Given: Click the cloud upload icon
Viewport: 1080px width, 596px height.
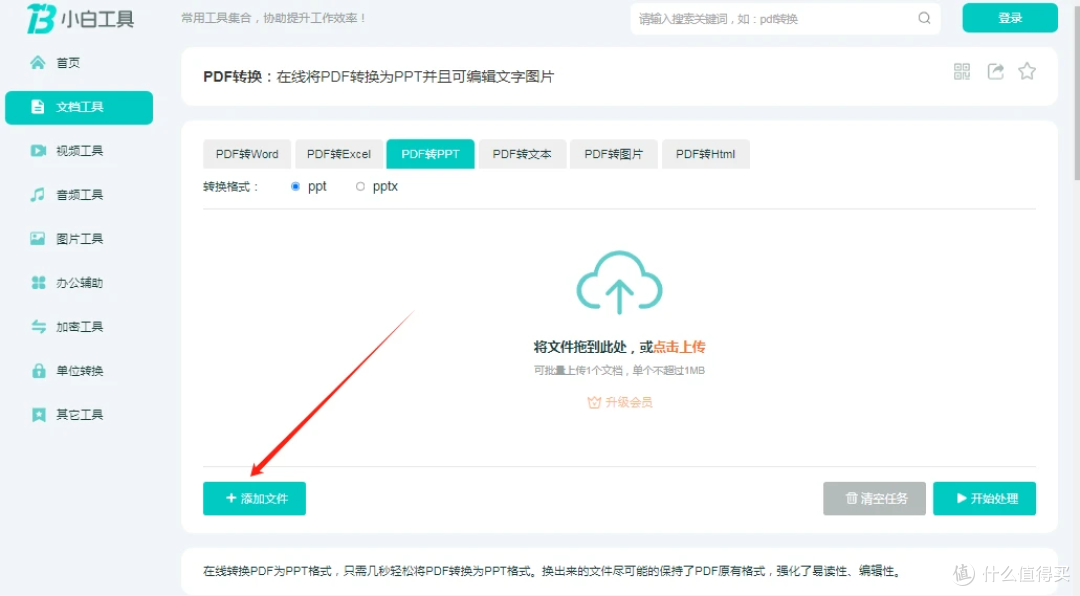Looking at the screenshot, I should [x=619, y=283].
